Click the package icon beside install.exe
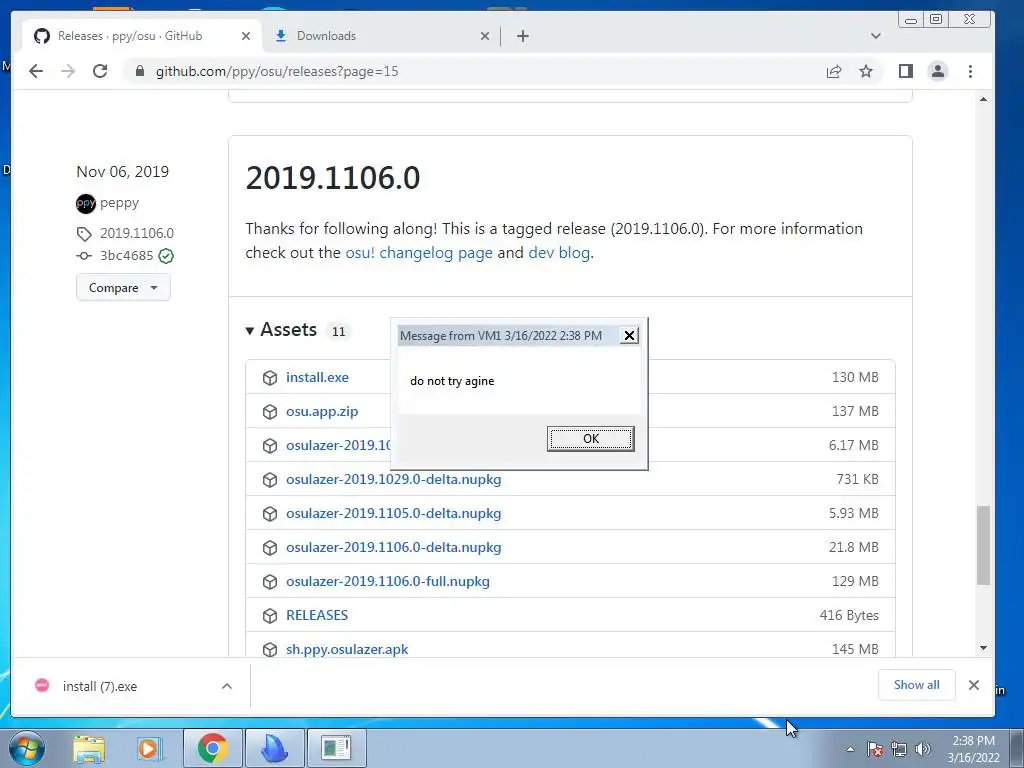The height and width of the screenshot is (768, 1024). [270, 378]
